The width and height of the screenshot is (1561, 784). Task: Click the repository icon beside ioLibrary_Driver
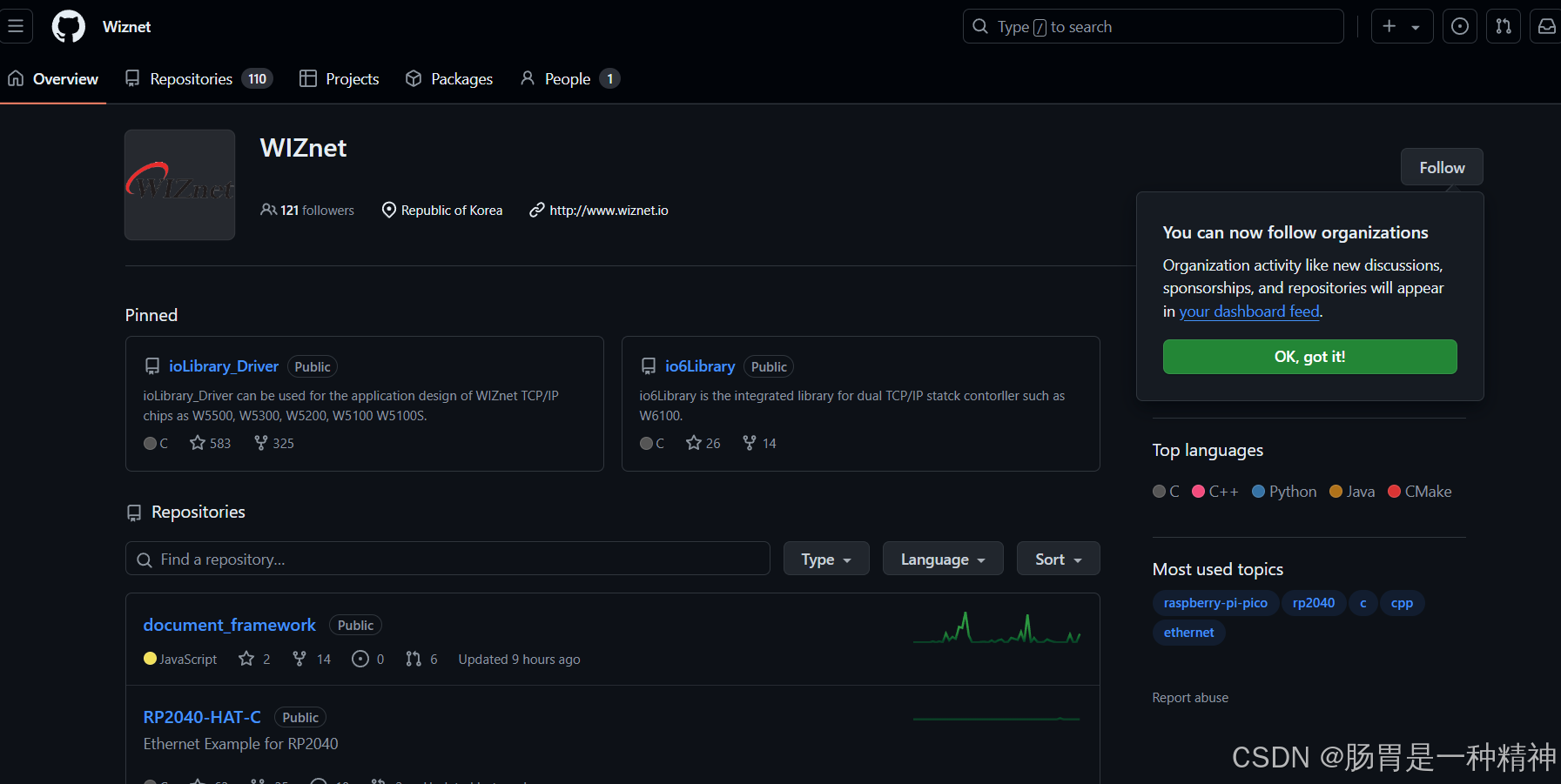coord(152,366)
